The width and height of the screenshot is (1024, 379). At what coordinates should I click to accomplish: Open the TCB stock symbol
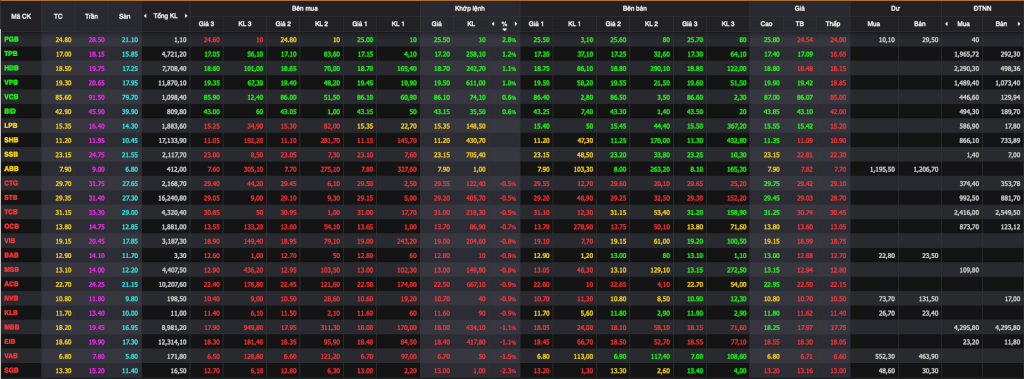pyautogui.click(x=11, y=212)
